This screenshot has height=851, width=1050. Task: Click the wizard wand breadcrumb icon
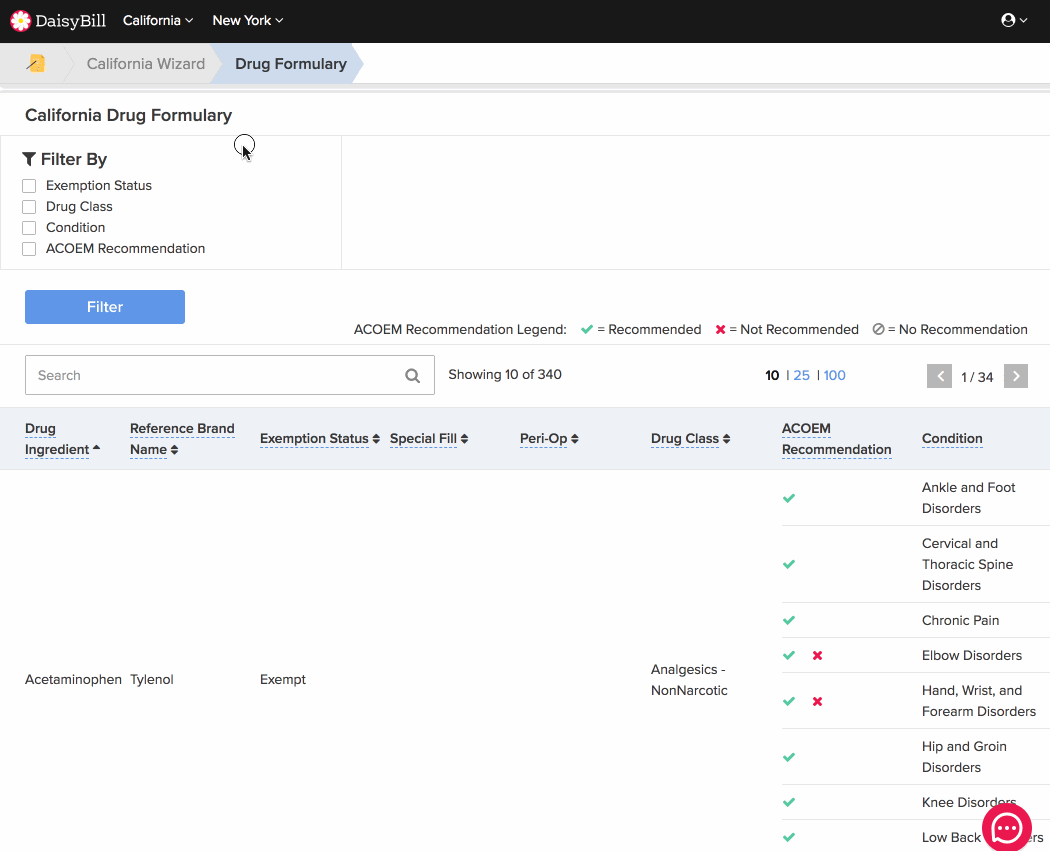click(35, 63)
